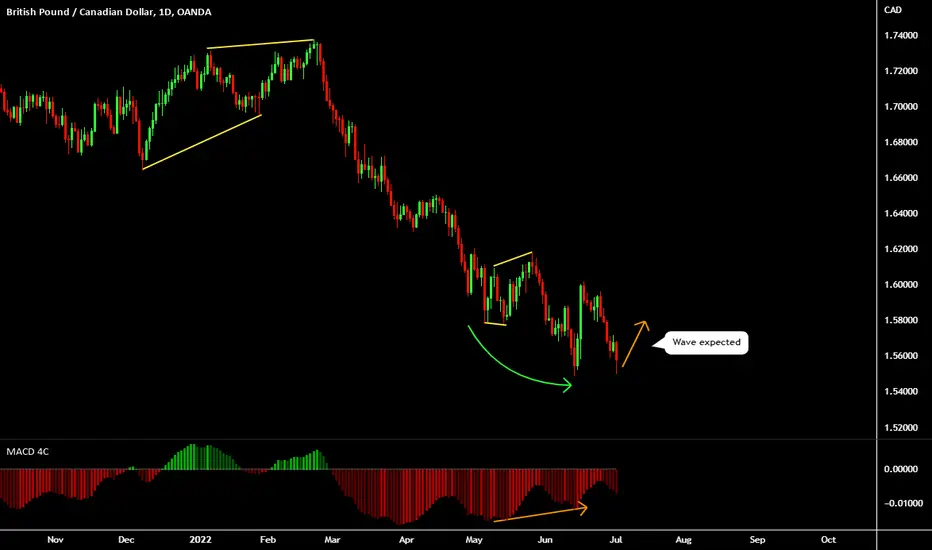932x550 pixels.
Task: Click the Aug label on time axis
Action: point(684,540)
